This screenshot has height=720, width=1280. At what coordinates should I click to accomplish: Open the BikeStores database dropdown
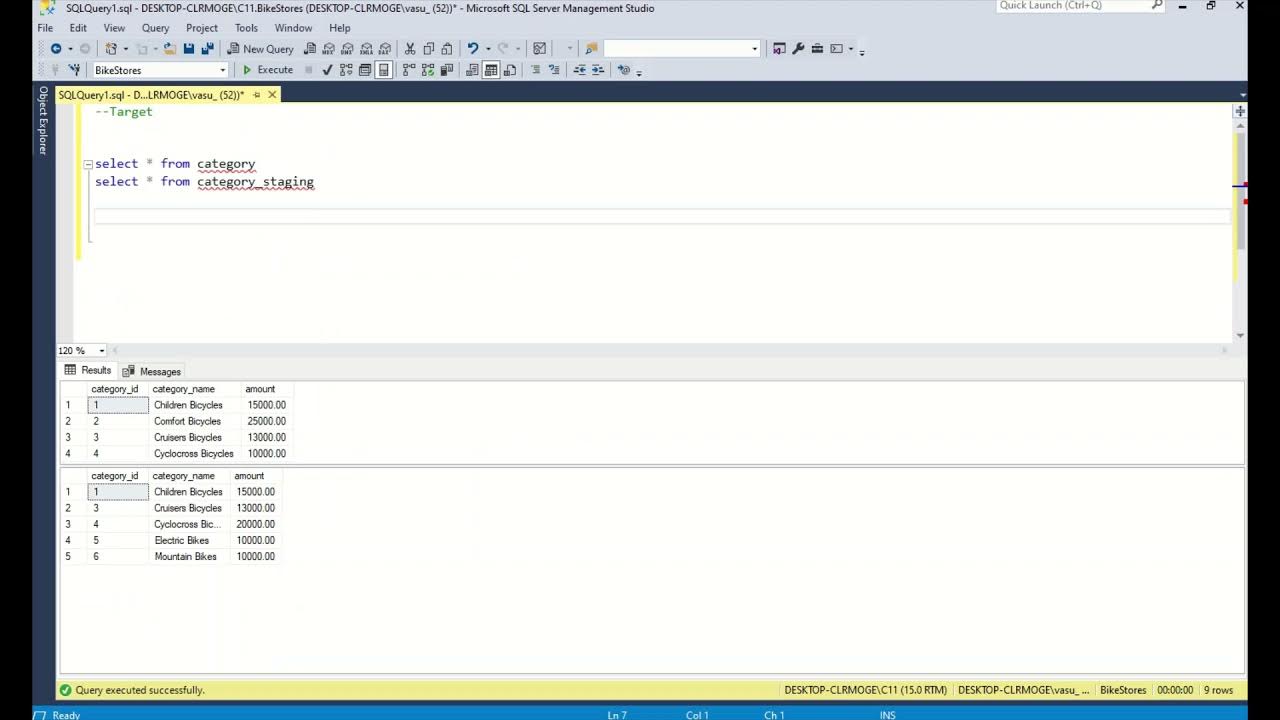pyautogui.click(x=222, y=70)
